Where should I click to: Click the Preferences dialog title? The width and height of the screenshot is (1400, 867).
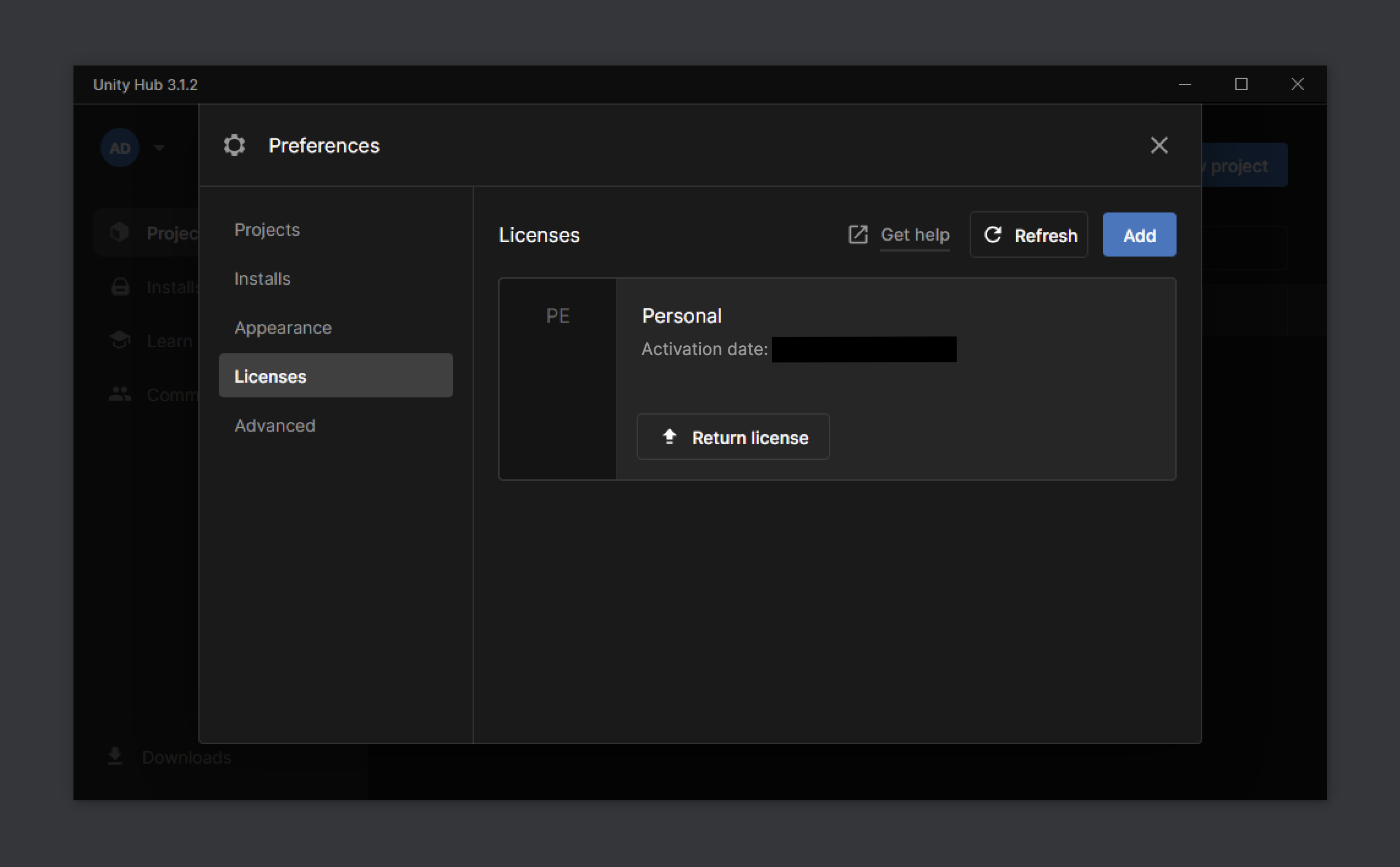point(324,146)
